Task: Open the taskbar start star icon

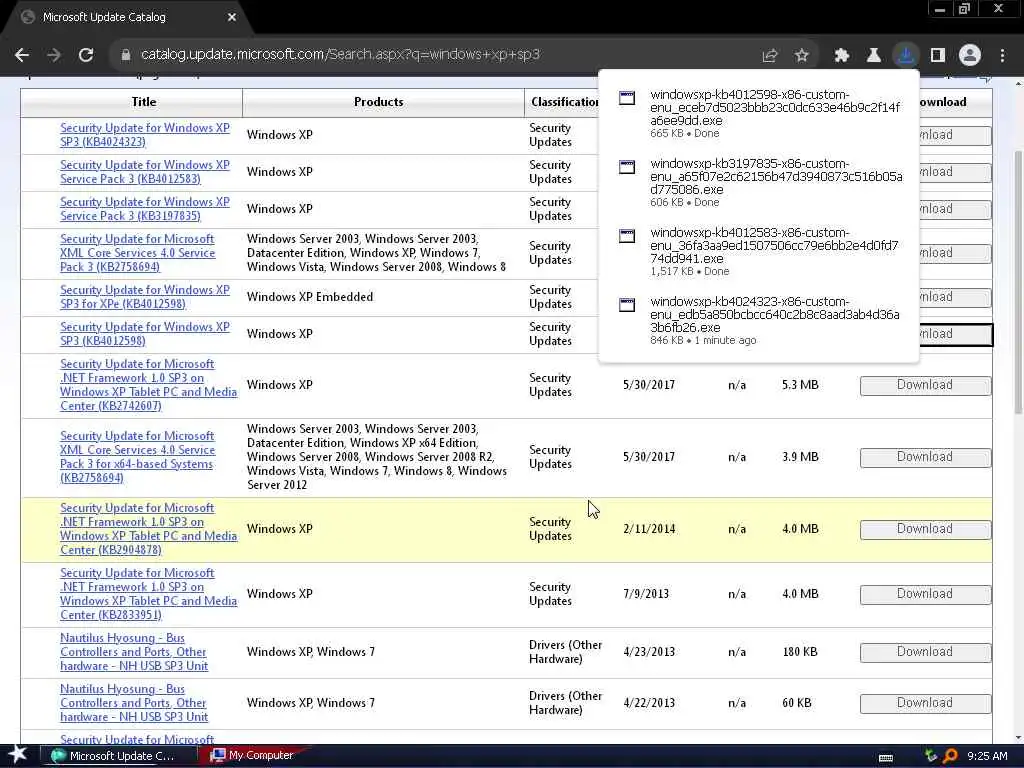Action: click(18, 755)
